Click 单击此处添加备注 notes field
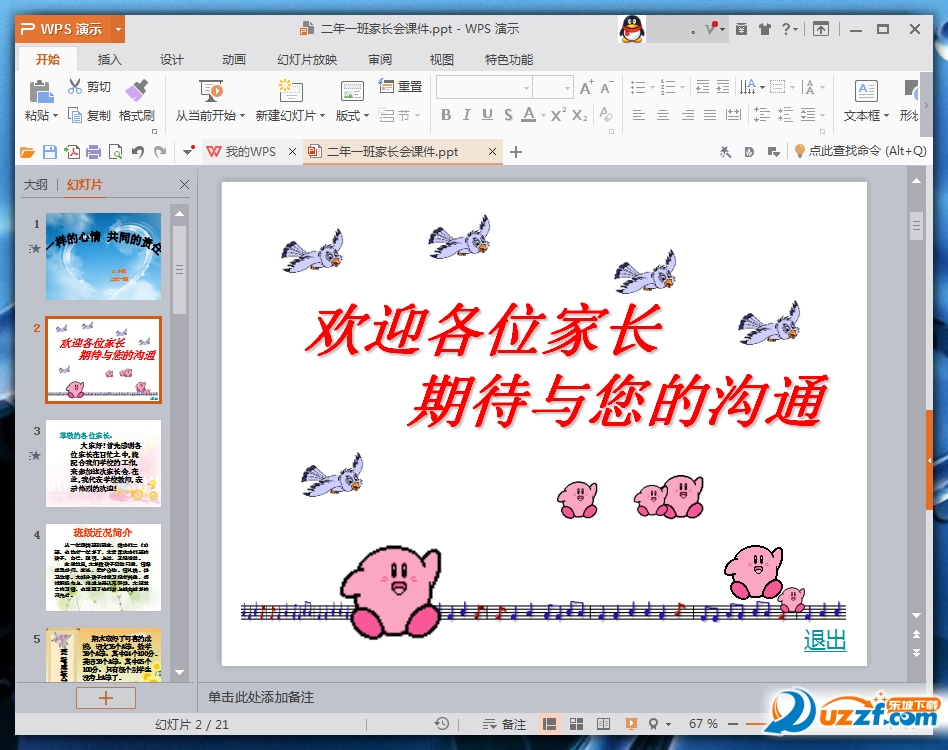The width and height of the screenshot is (948, 750). tap(261, 697)
